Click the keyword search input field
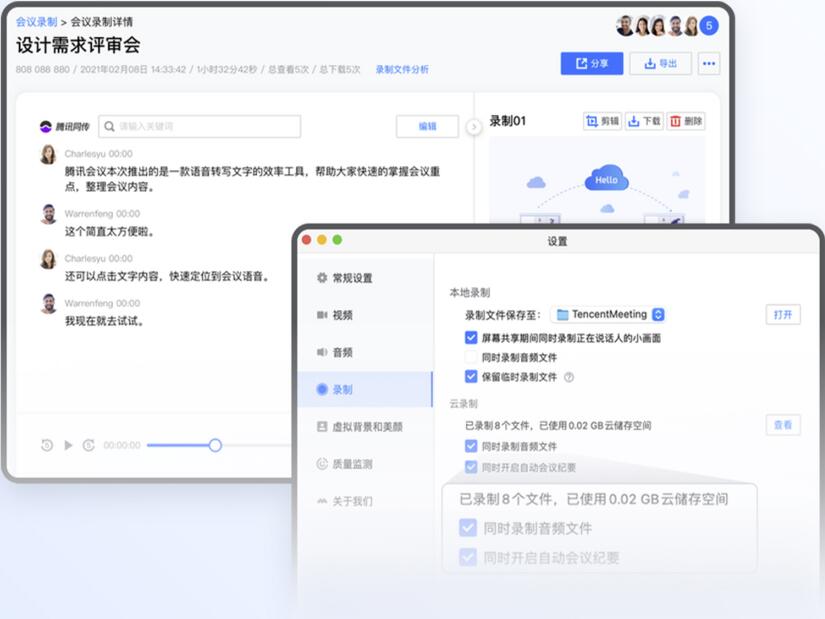 [x=199, y=126]
